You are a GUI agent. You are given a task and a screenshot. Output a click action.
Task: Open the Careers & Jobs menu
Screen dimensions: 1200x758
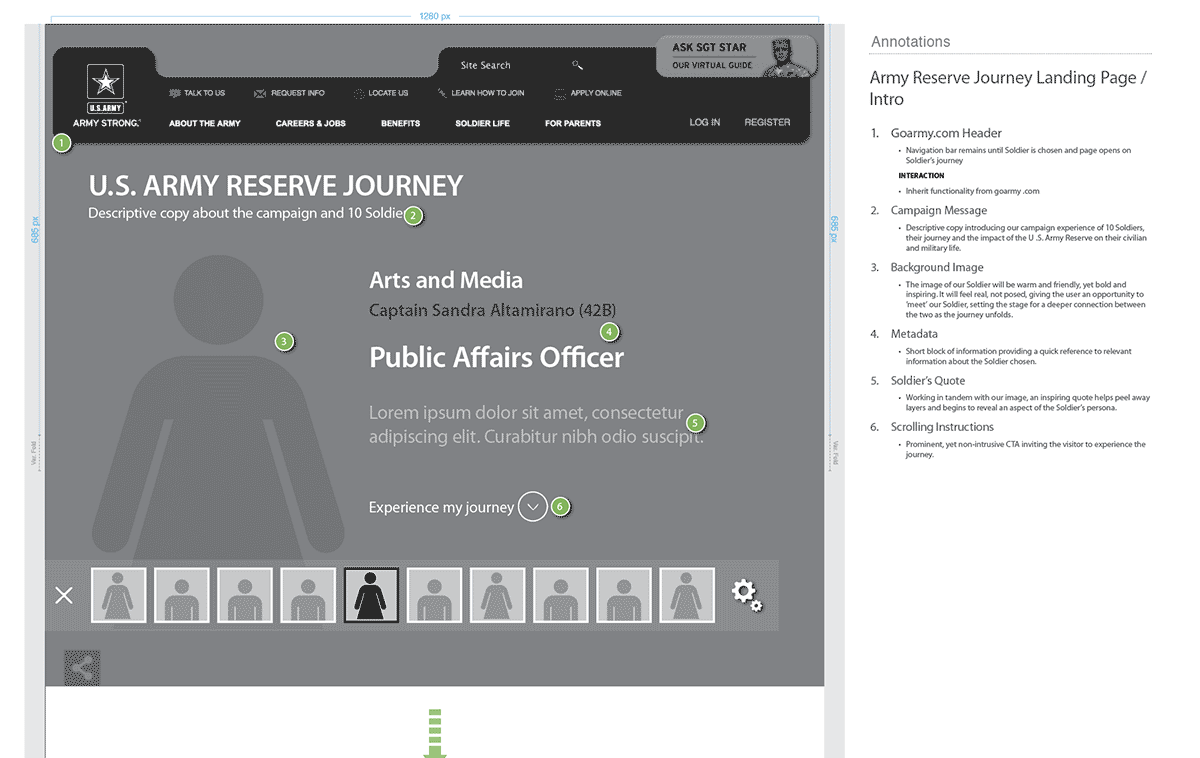pyautogui.click(x=310, y=123)
